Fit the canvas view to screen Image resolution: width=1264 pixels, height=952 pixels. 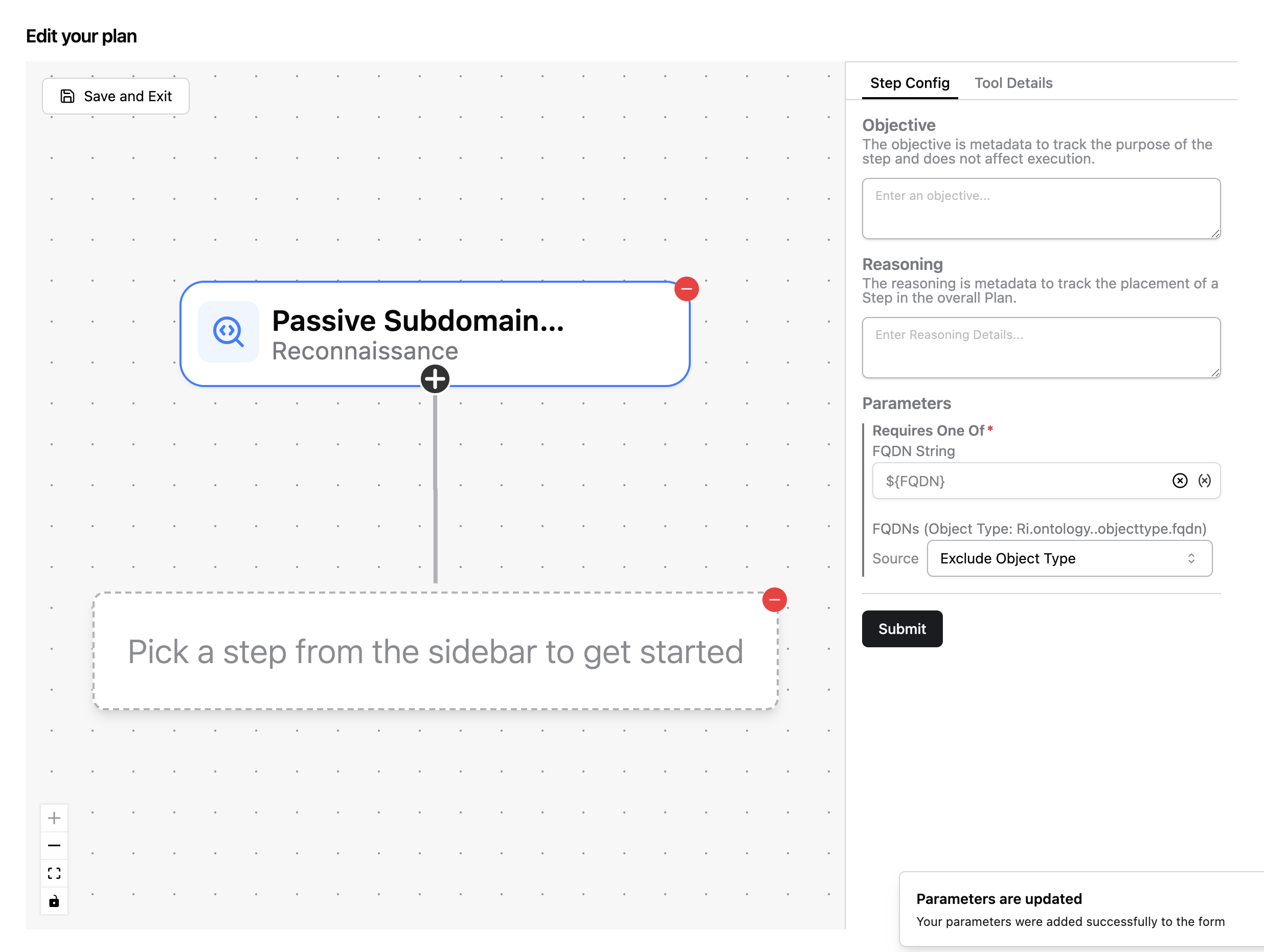coord(54,873)
